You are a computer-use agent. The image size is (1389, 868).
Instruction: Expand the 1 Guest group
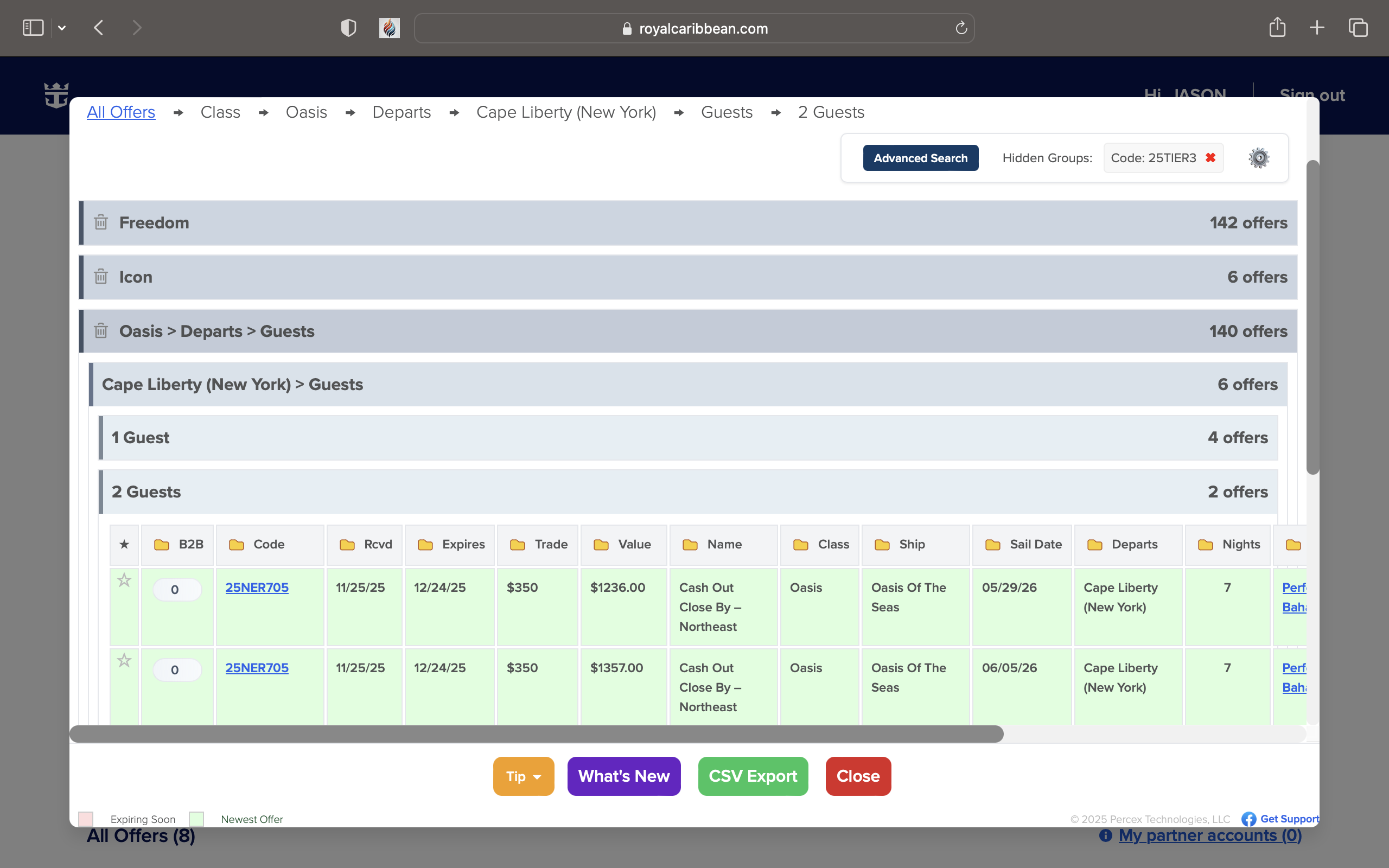[689, 437]
